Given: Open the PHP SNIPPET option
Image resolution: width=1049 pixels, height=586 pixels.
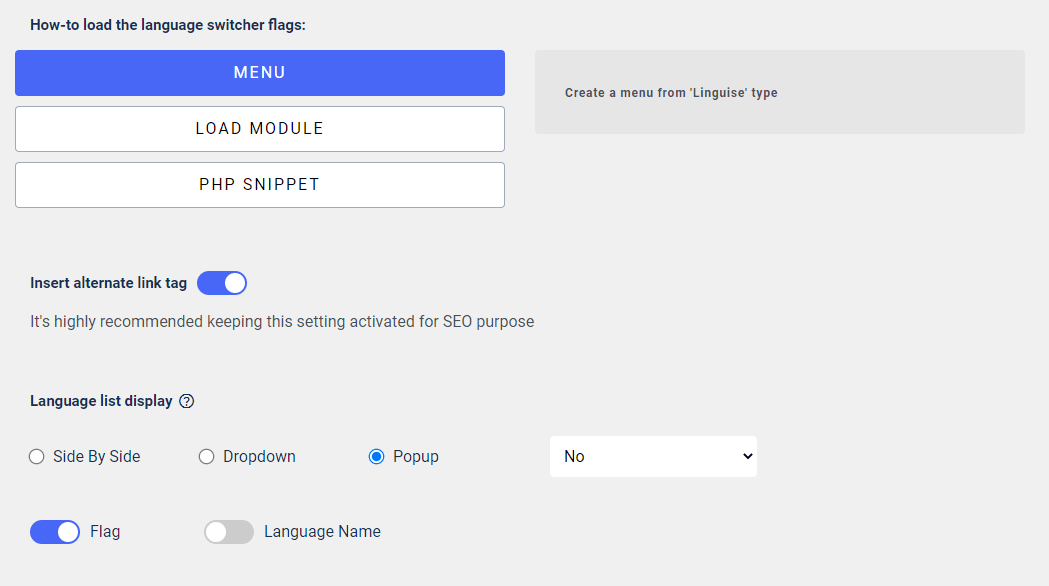Looking at the screenshot, I should tap(260, 185).
